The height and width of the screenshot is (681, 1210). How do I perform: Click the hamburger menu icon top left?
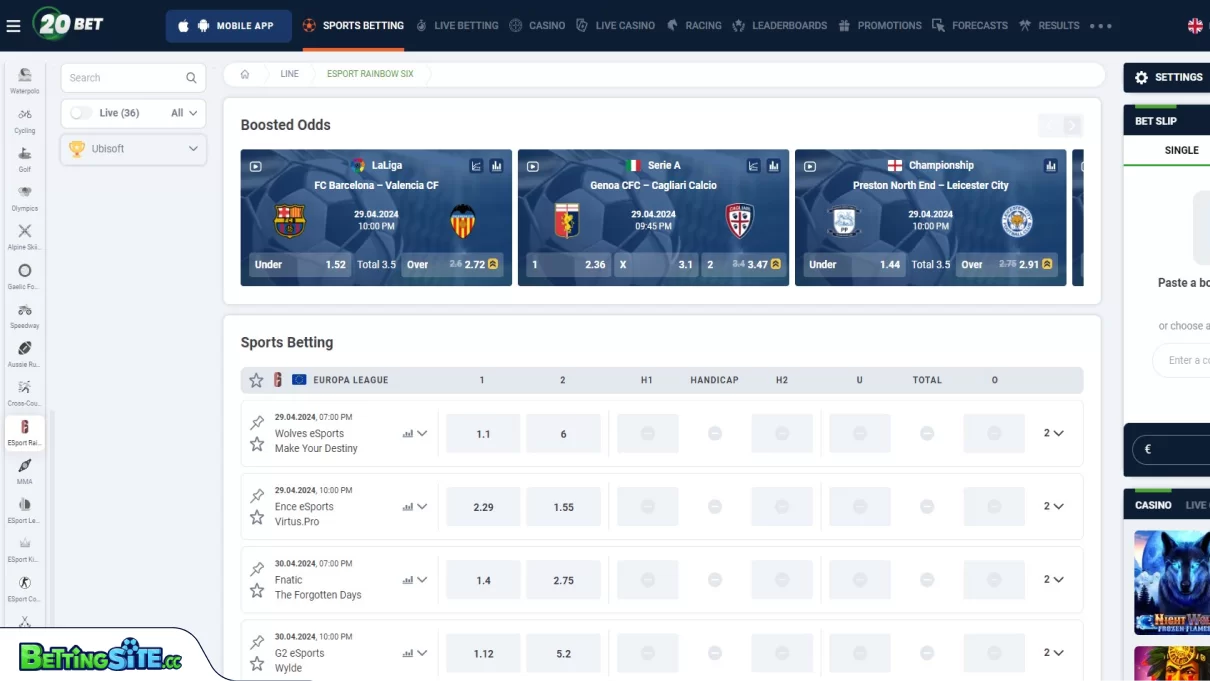click(13, 25)
